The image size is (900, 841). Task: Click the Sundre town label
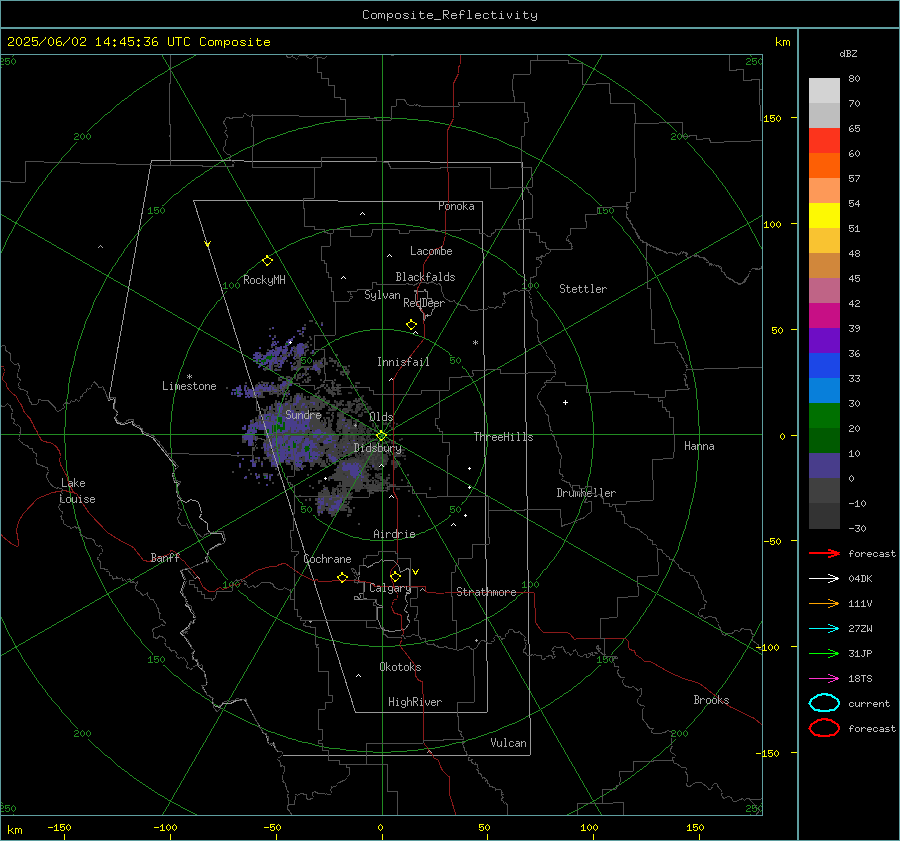(303, 414)
